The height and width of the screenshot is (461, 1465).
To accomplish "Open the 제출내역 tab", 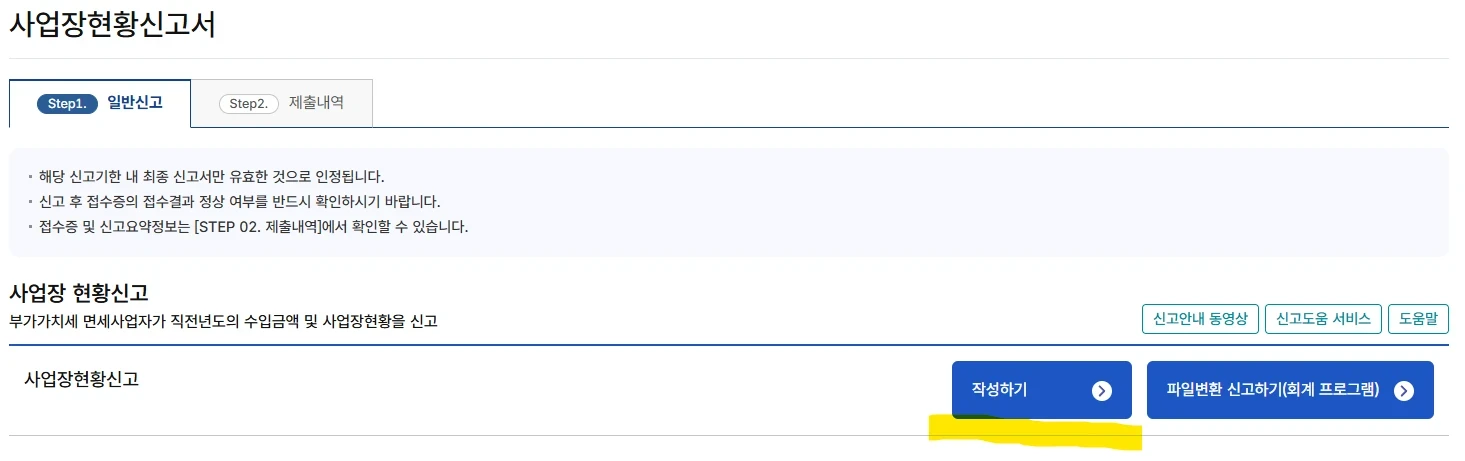I will (x=316, y=103).
